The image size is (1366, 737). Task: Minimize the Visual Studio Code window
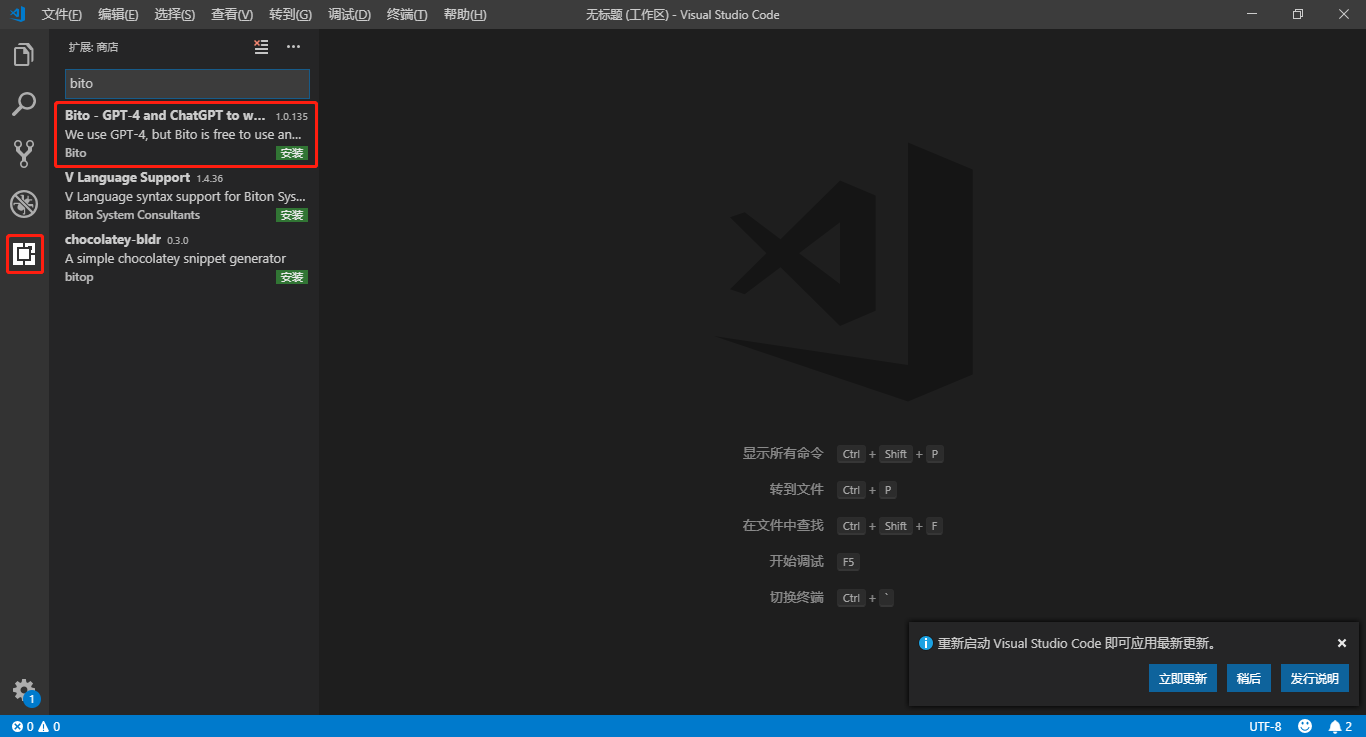[x=1252, y=14]
